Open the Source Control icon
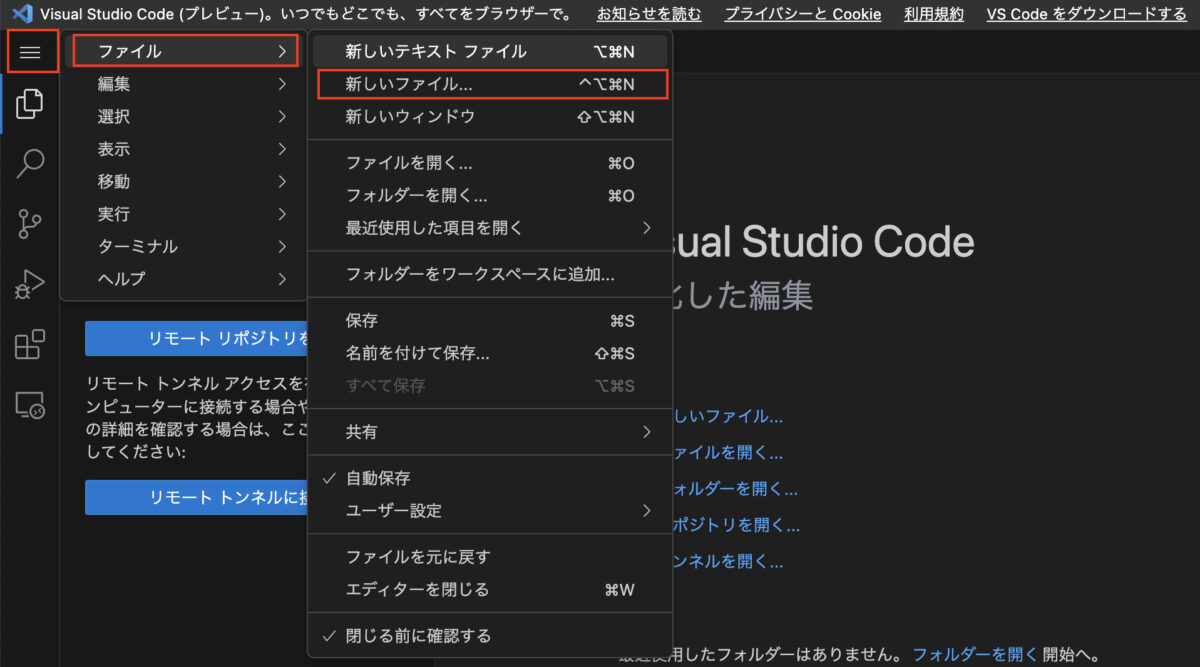This screenshot has height=667, width=1200. pos(30,223)
